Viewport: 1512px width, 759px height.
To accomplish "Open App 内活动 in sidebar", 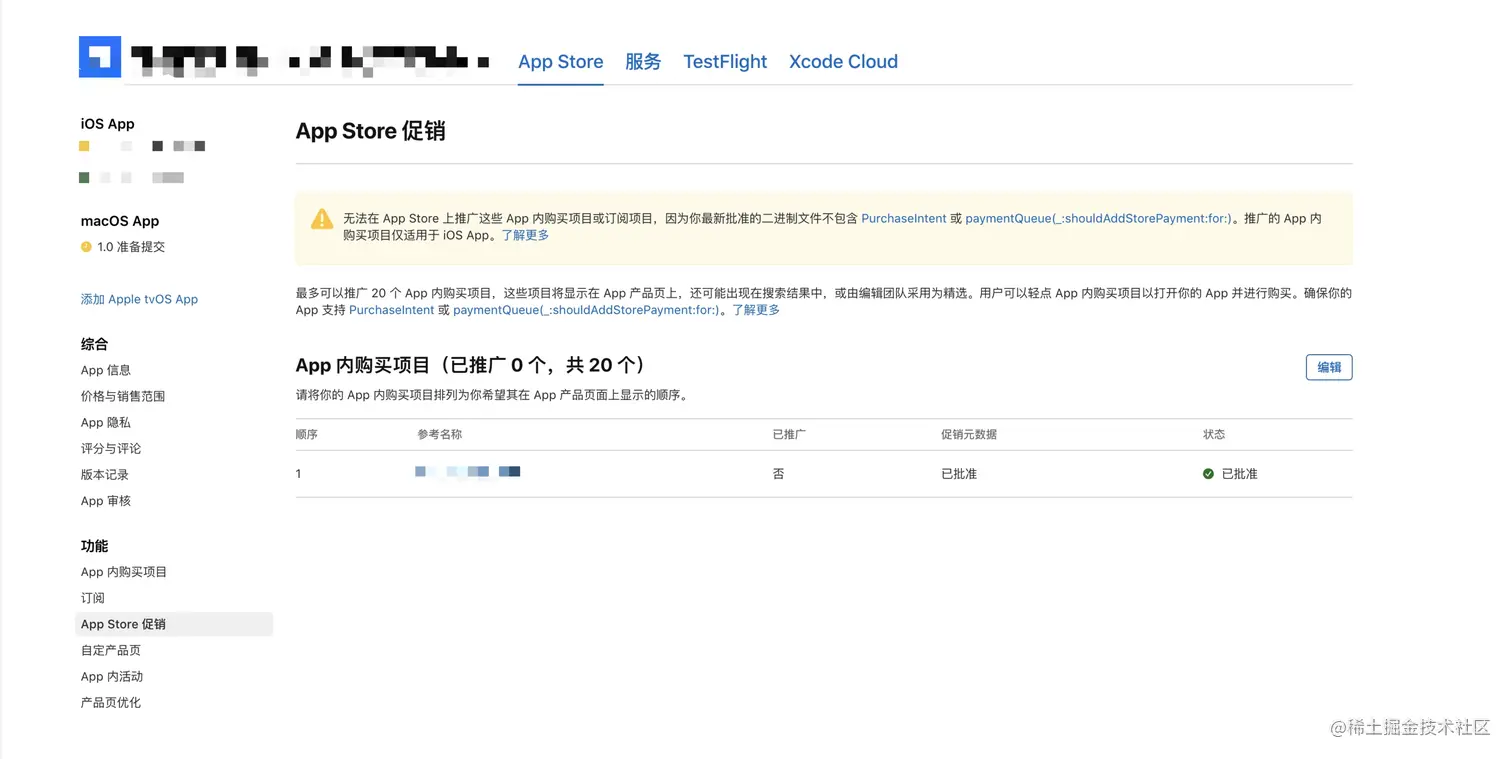I will 112,676.
